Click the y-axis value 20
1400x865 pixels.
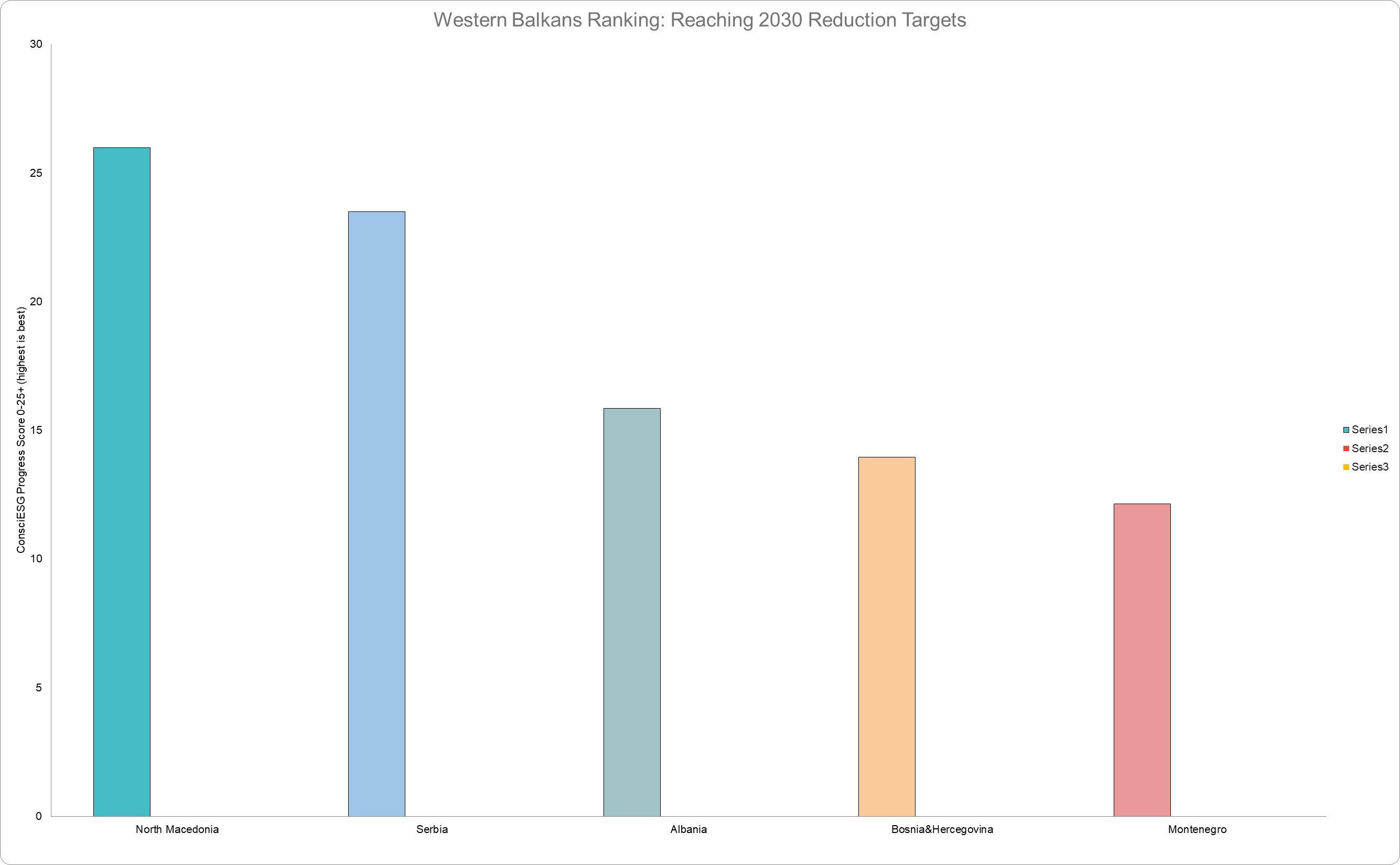[36, 302]
